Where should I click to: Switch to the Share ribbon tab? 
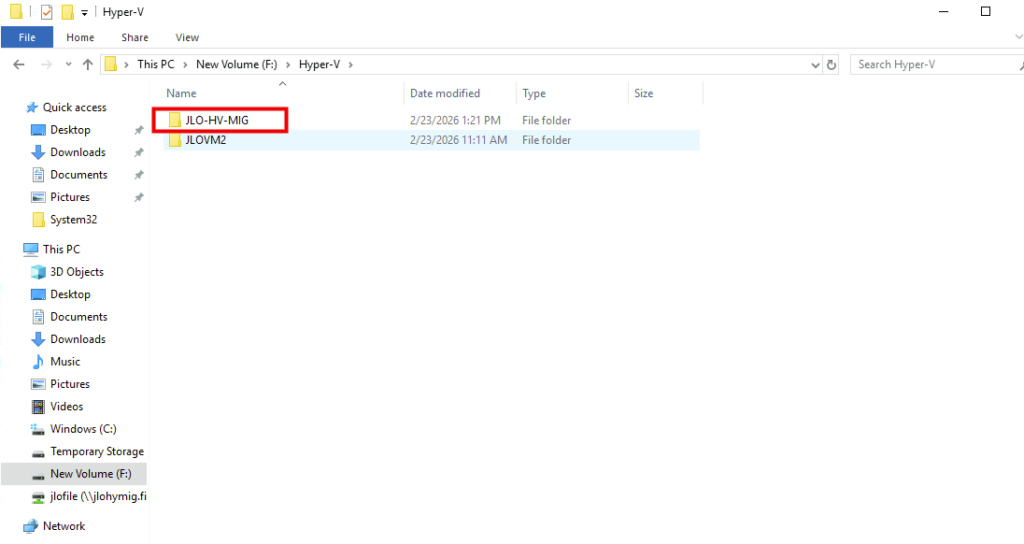pos(134,37)
